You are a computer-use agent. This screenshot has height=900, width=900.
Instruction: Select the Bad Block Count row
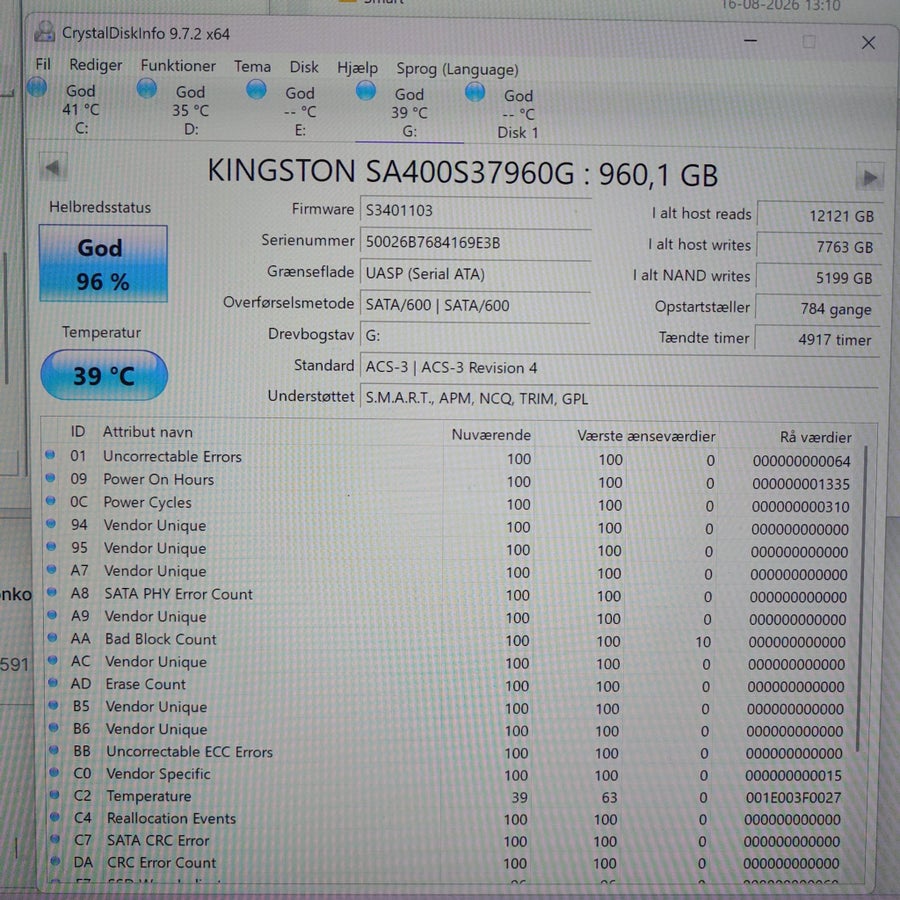point(451,640)
